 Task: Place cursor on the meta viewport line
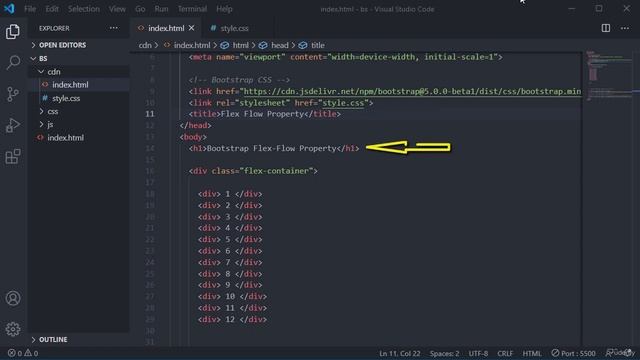345,57
